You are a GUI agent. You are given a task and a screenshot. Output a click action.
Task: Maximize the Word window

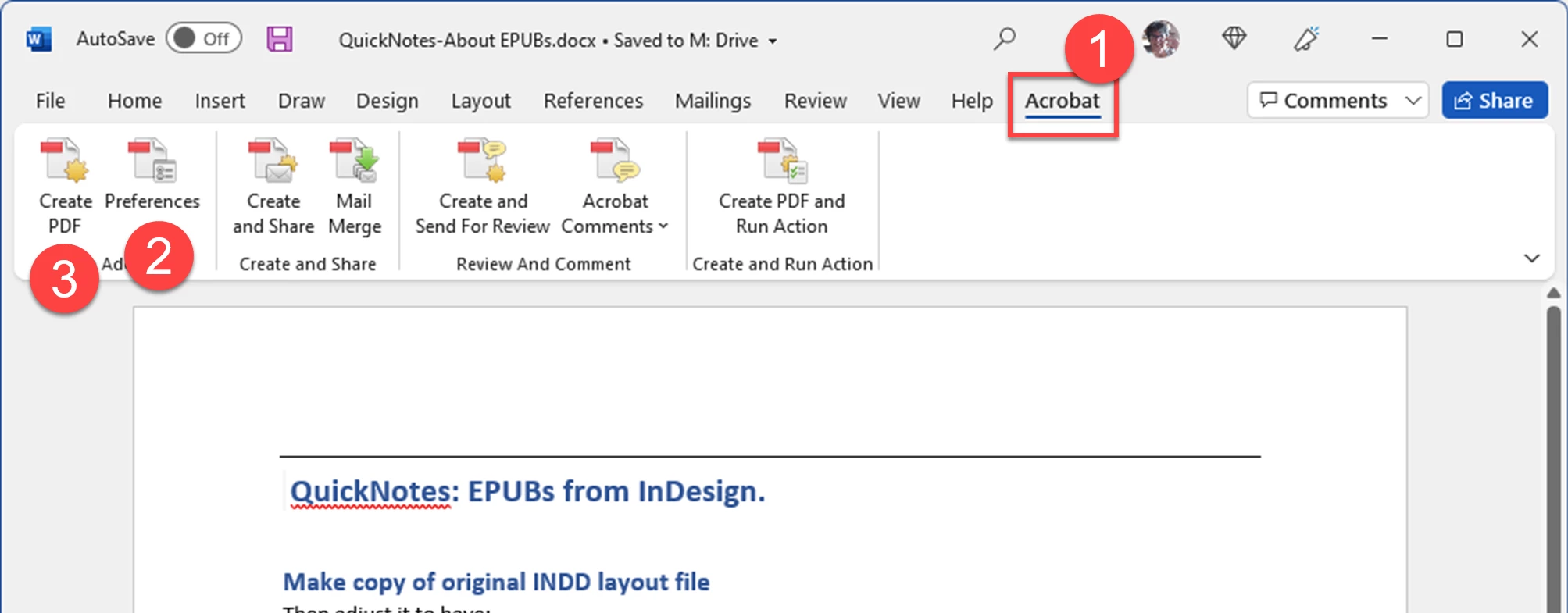(1454, 39)
